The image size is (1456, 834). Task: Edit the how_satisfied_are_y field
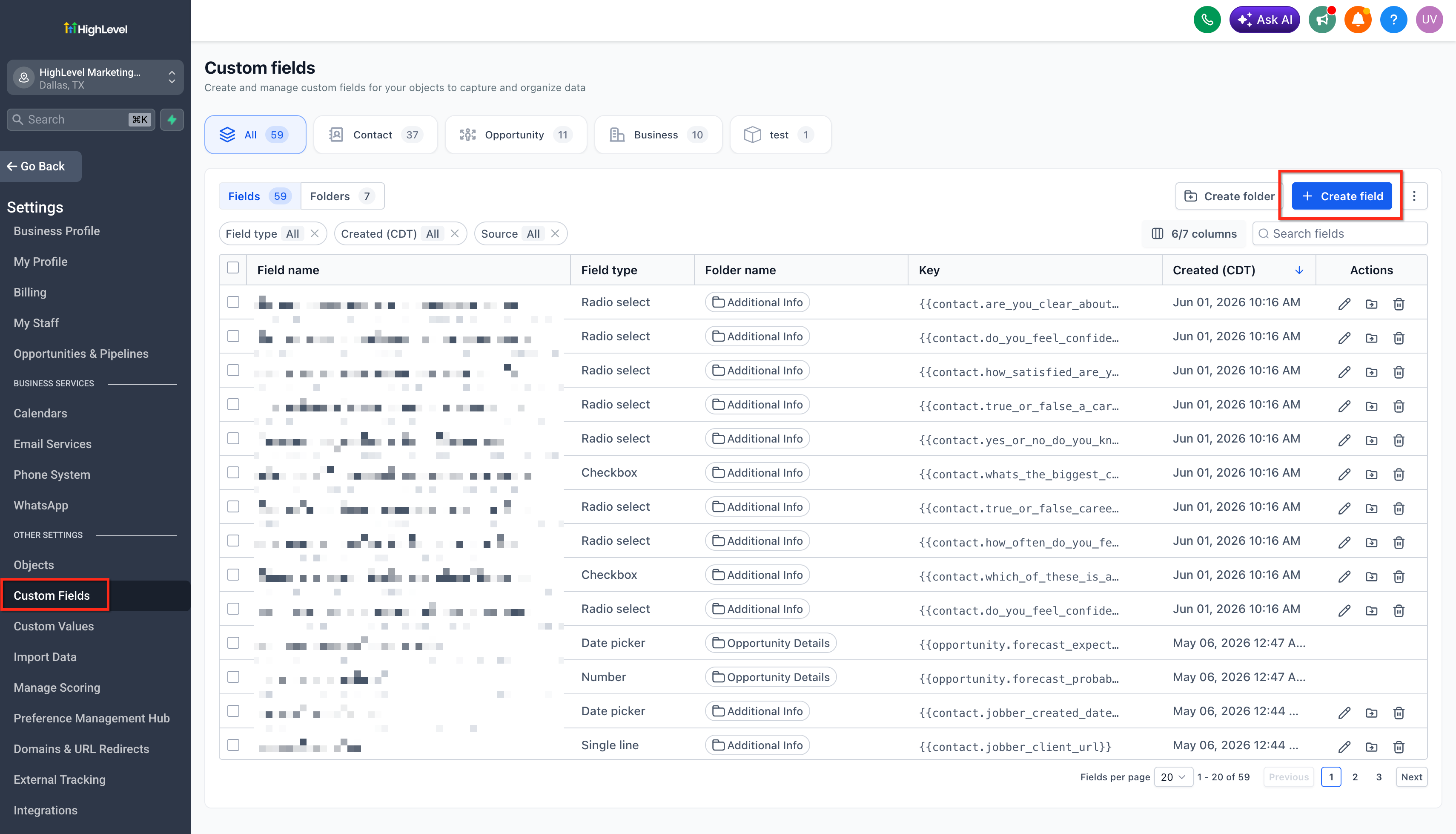click(x=1344, y=372)
